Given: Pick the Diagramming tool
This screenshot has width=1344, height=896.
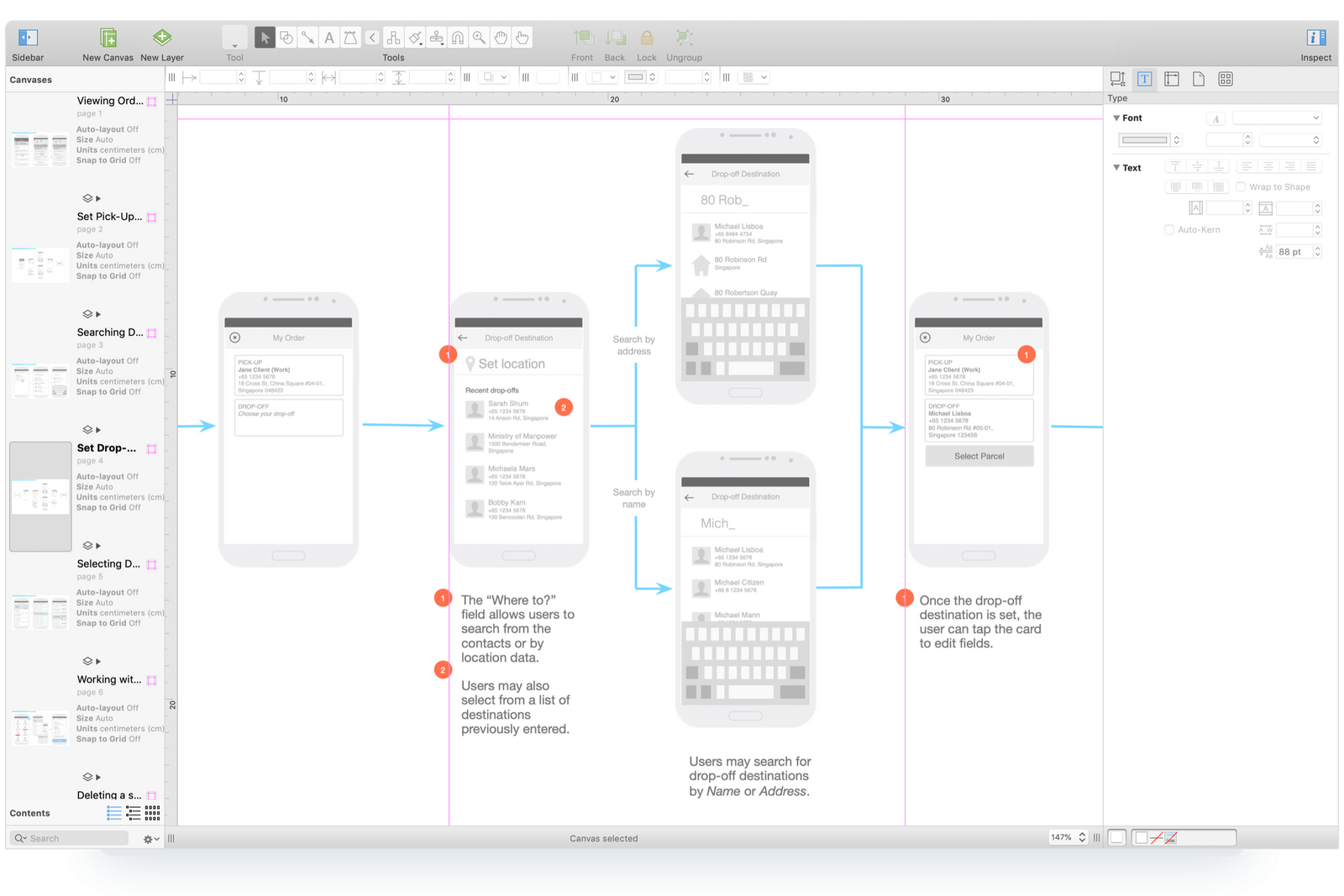Looking at the screenshot, I should [x=393, y=38].
